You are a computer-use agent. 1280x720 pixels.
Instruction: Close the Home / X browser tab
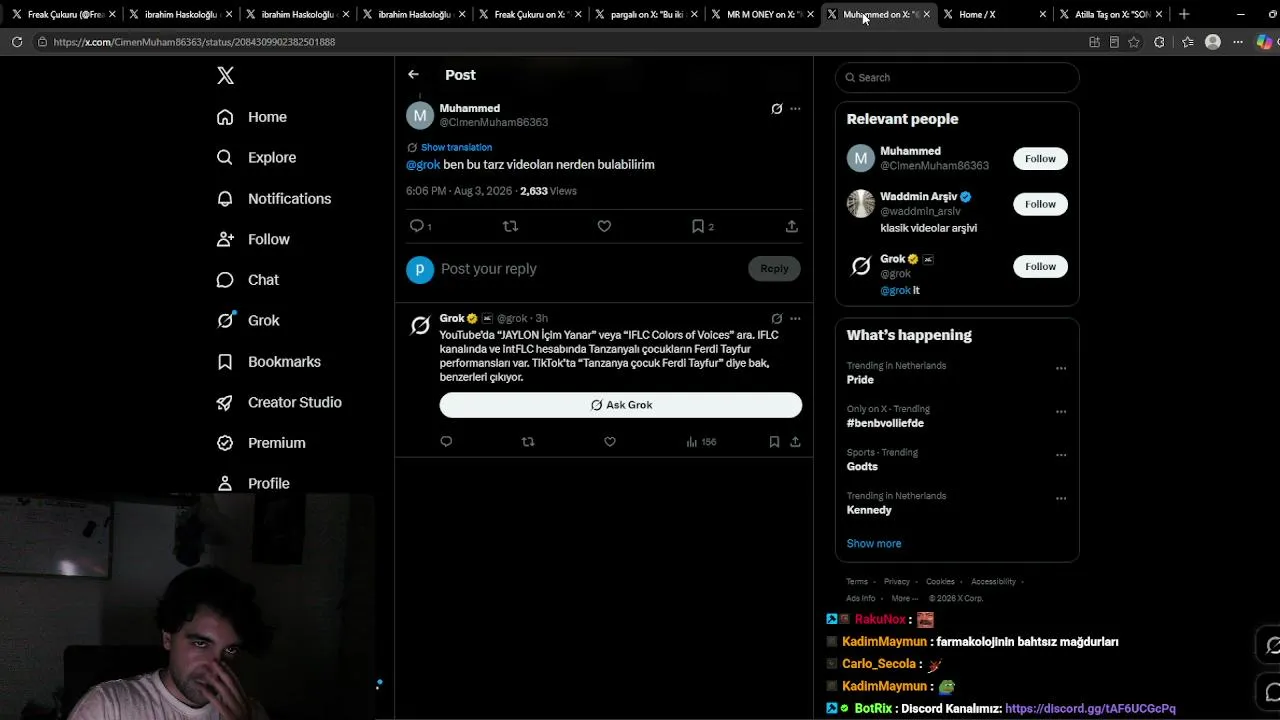click(1043, 15)
